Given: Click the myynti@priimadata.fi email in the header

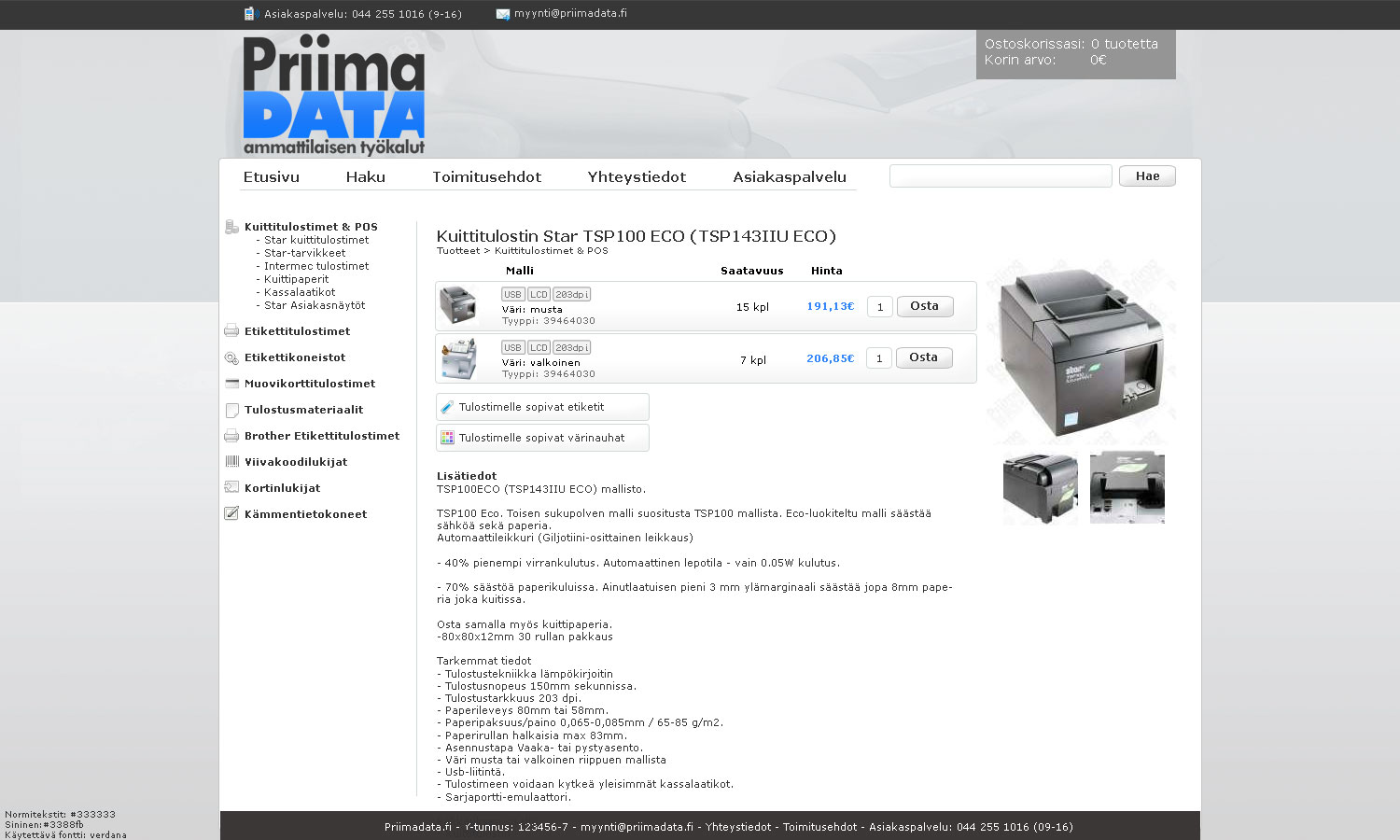Looking at the screenshot, I should pyautogui.click(x=570, y=14).
